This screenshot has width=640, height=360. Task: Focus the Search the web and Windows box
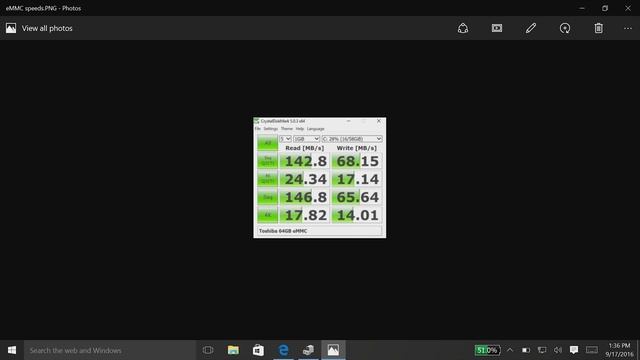110,350
